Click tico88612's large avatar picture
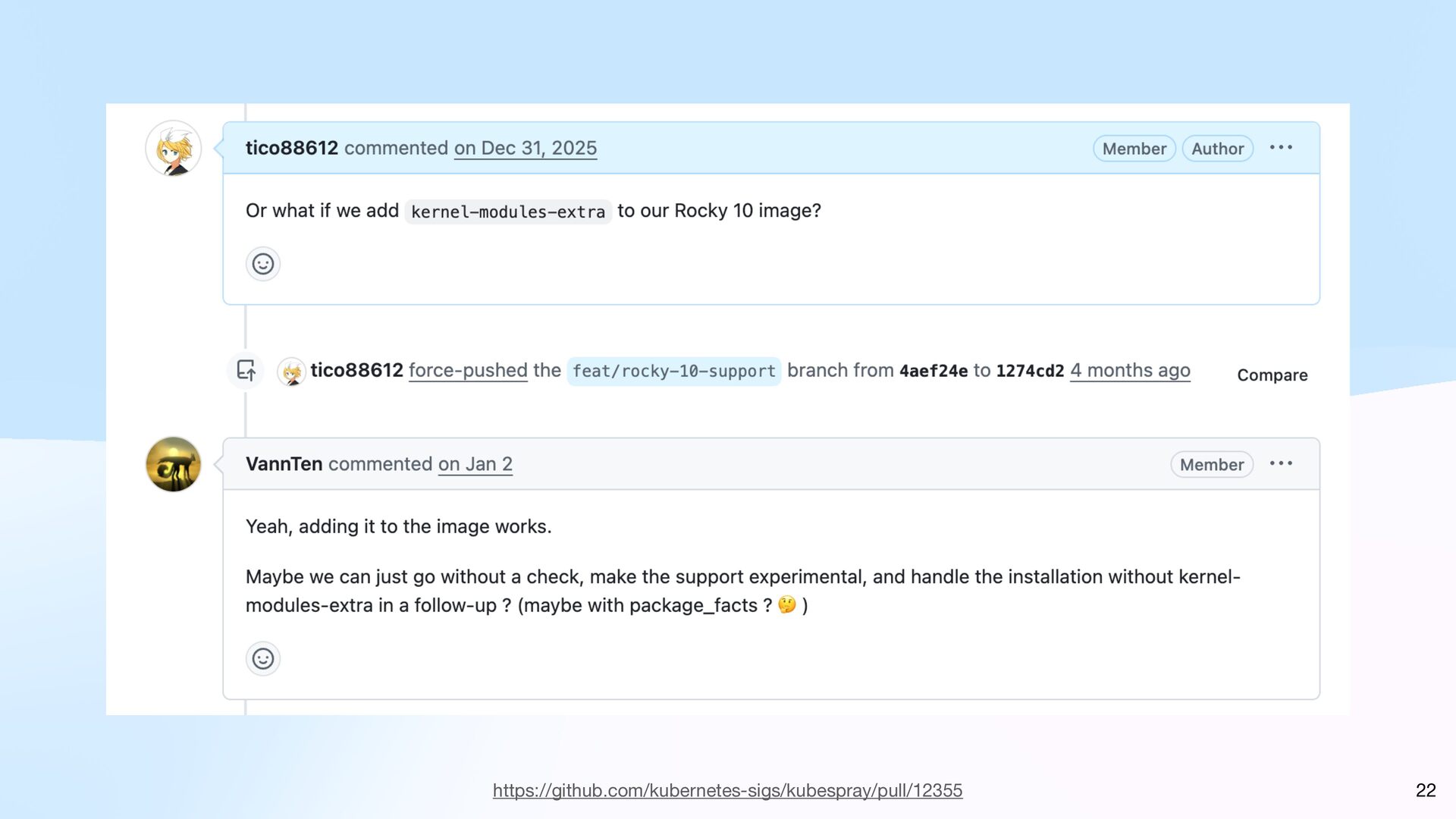Screen dimensions: 1456x819 pos(173,149)
